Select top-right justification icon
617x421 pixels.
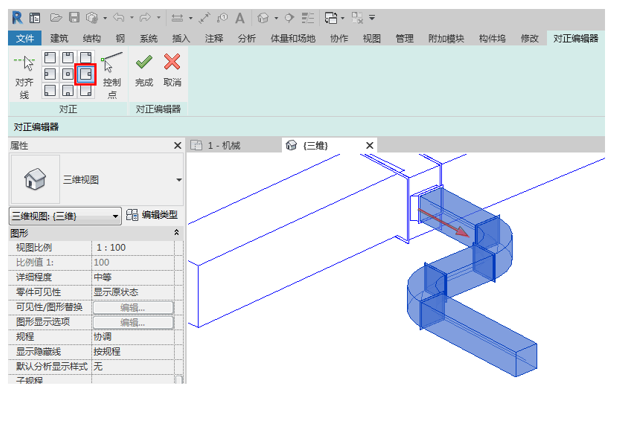(86, 58)
